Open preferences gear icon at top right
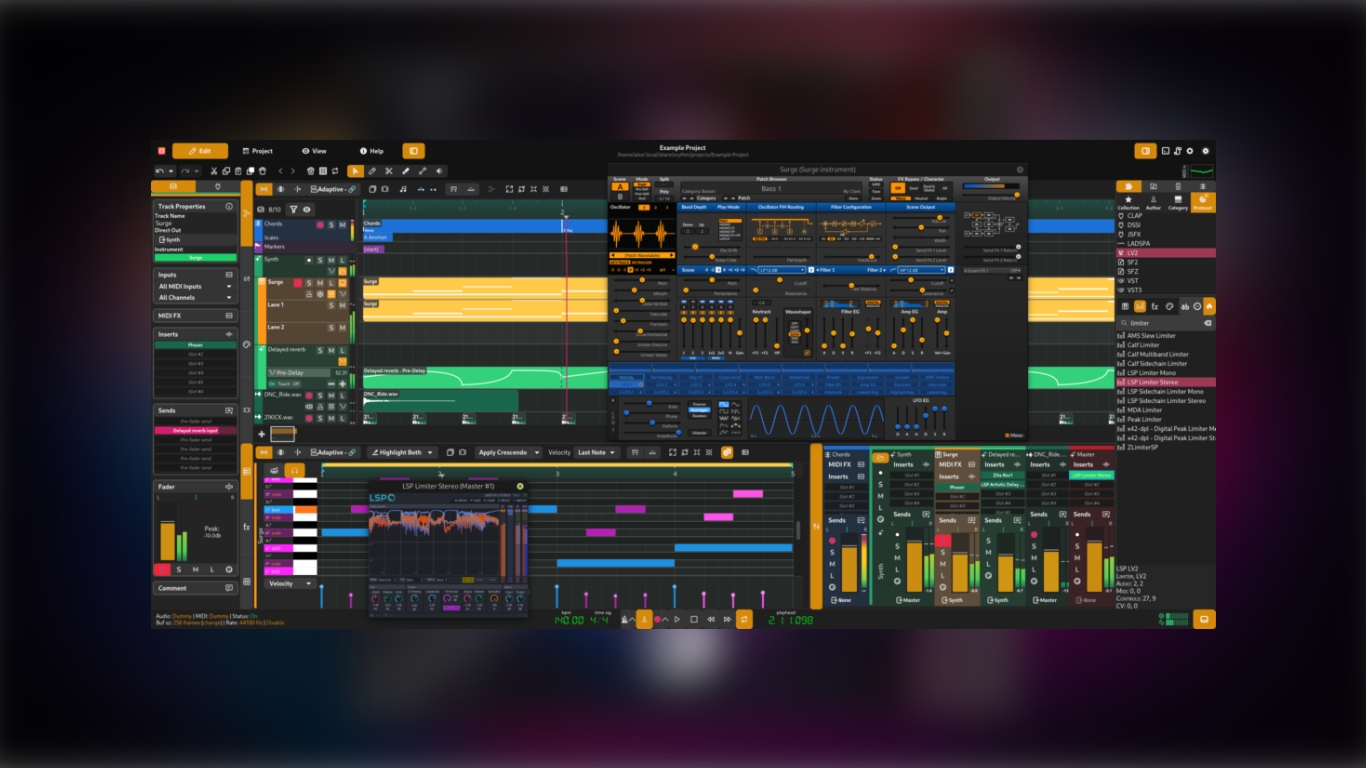Screen dimensions: 1366x768 click(1190, 151)
